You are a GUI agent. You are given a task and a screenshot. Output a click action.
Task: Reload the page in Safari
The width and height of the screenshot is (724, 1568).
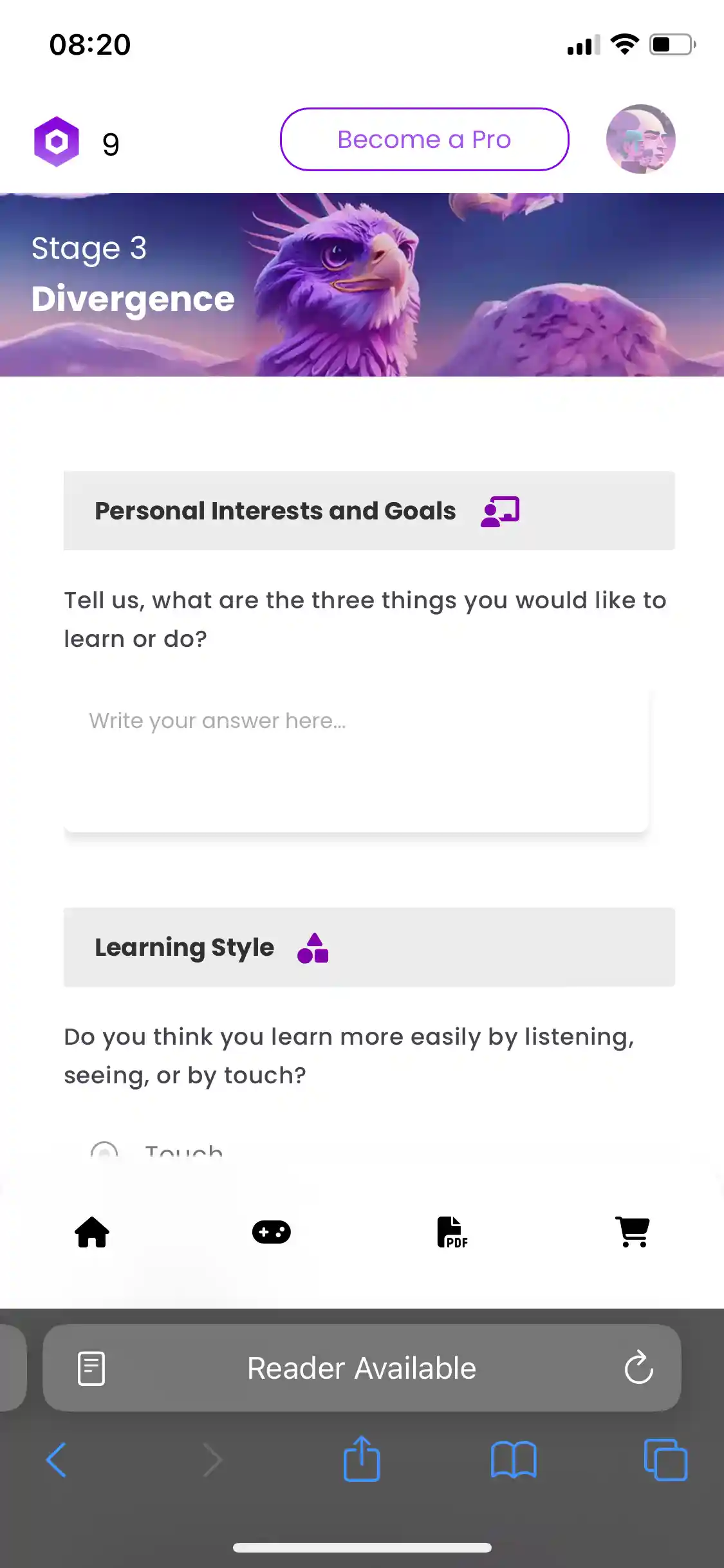coord(638,1368)
